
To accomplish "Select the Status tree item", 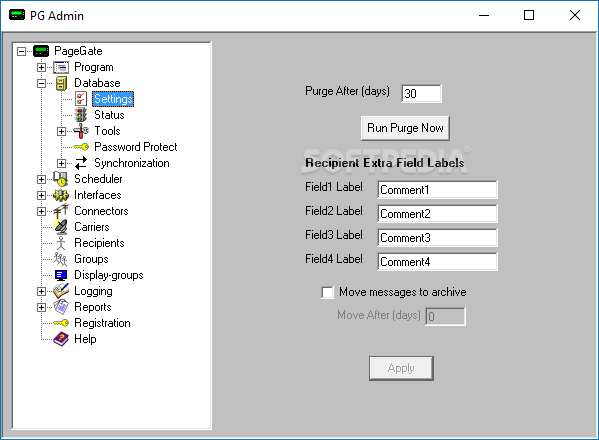I will click(x=109, y=115).
